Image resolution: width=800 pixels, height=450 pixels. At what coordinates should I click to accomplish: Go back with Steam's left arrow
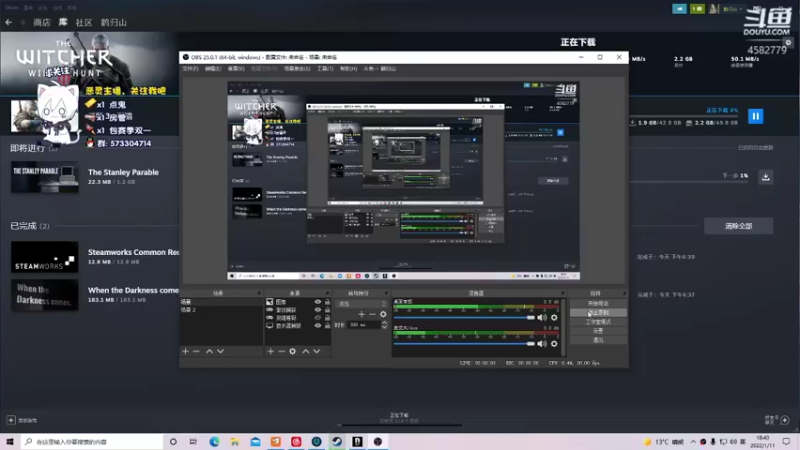tap(8, 22)
